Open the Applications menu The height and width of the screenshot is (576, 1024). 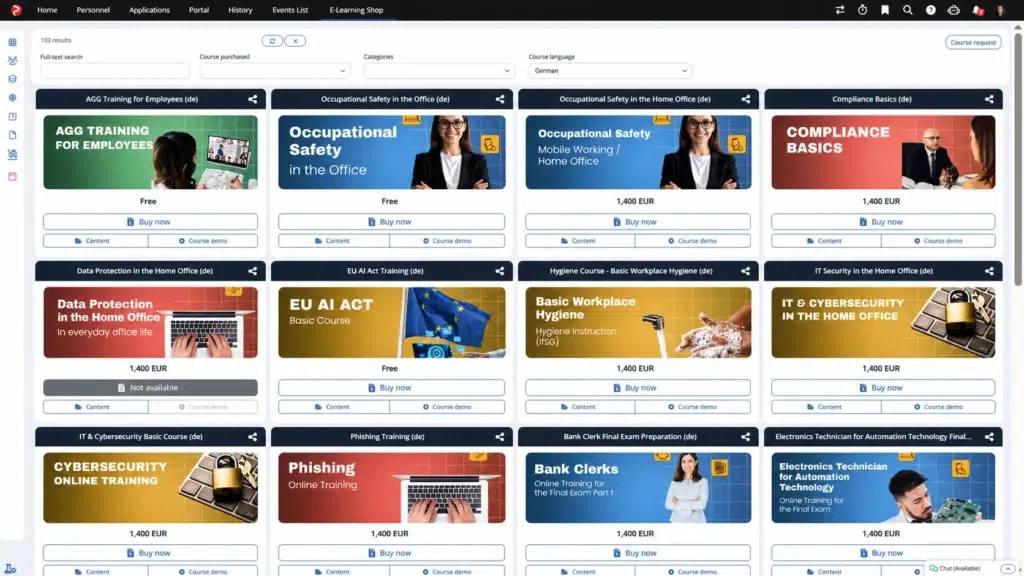coord(149,10)
